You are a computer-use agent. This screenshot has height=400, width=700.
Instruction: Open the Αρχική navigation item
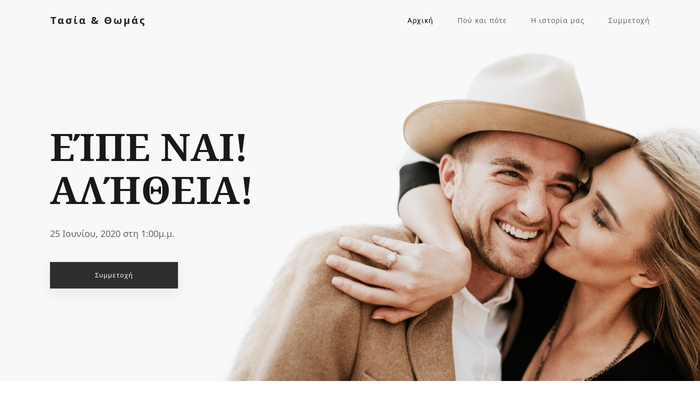(420, 21)
